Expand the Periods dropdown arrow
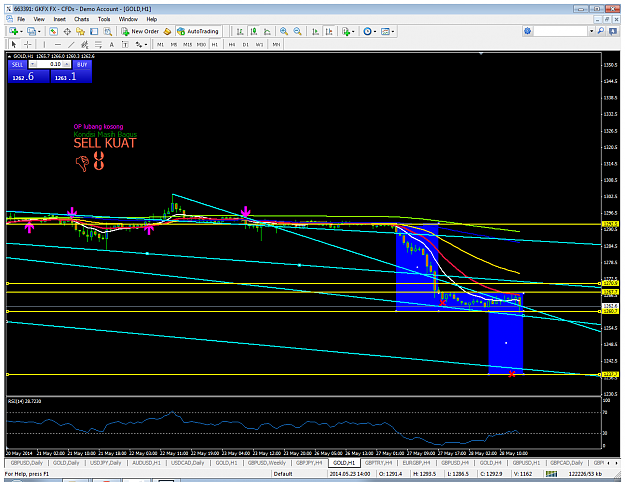This screenshot has height=482, width=625. pyautogui.click(x=374, y=31)
